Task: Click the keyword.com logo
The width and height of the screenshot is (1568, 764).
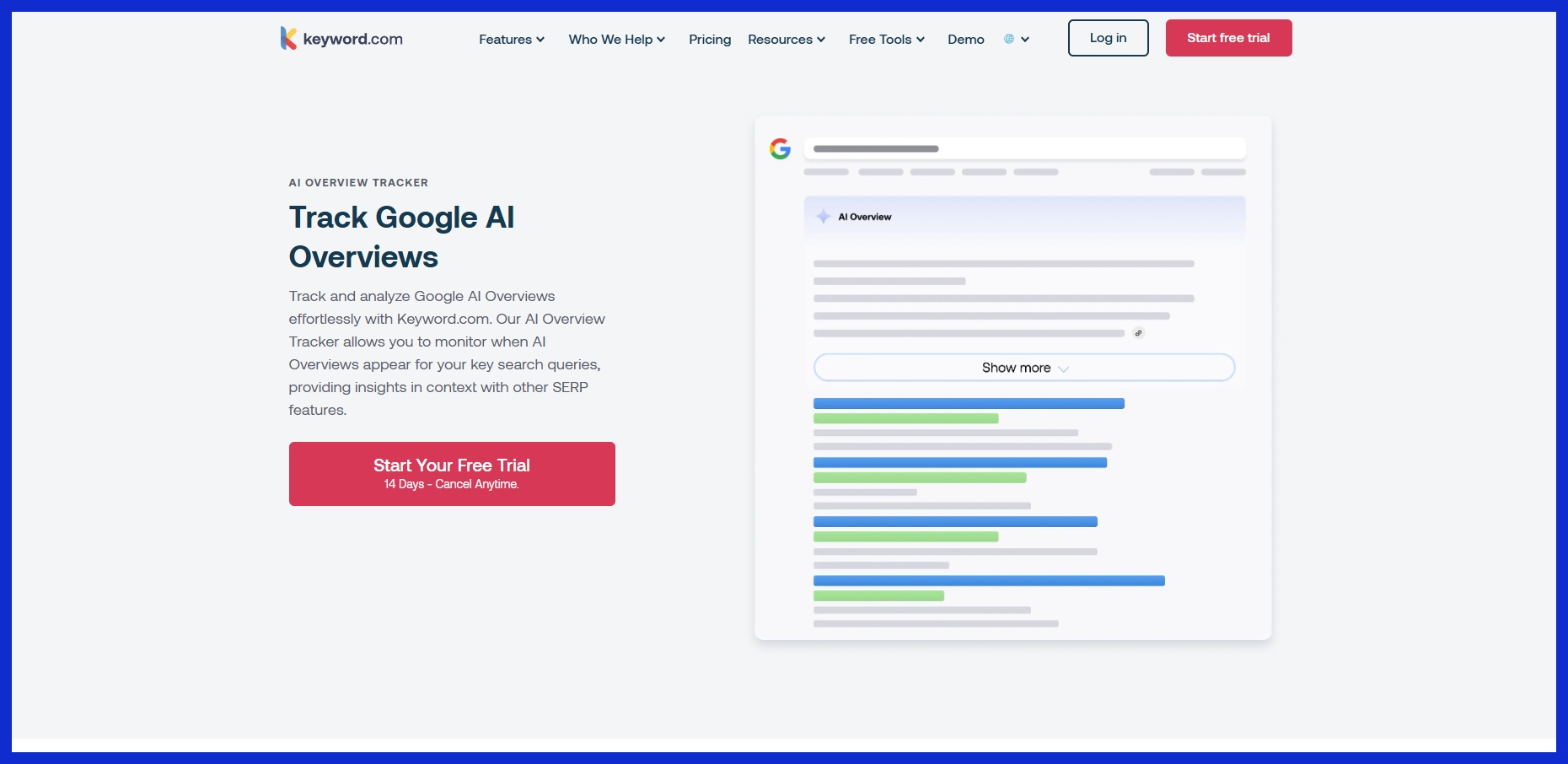Action: (x=341, y=38)
